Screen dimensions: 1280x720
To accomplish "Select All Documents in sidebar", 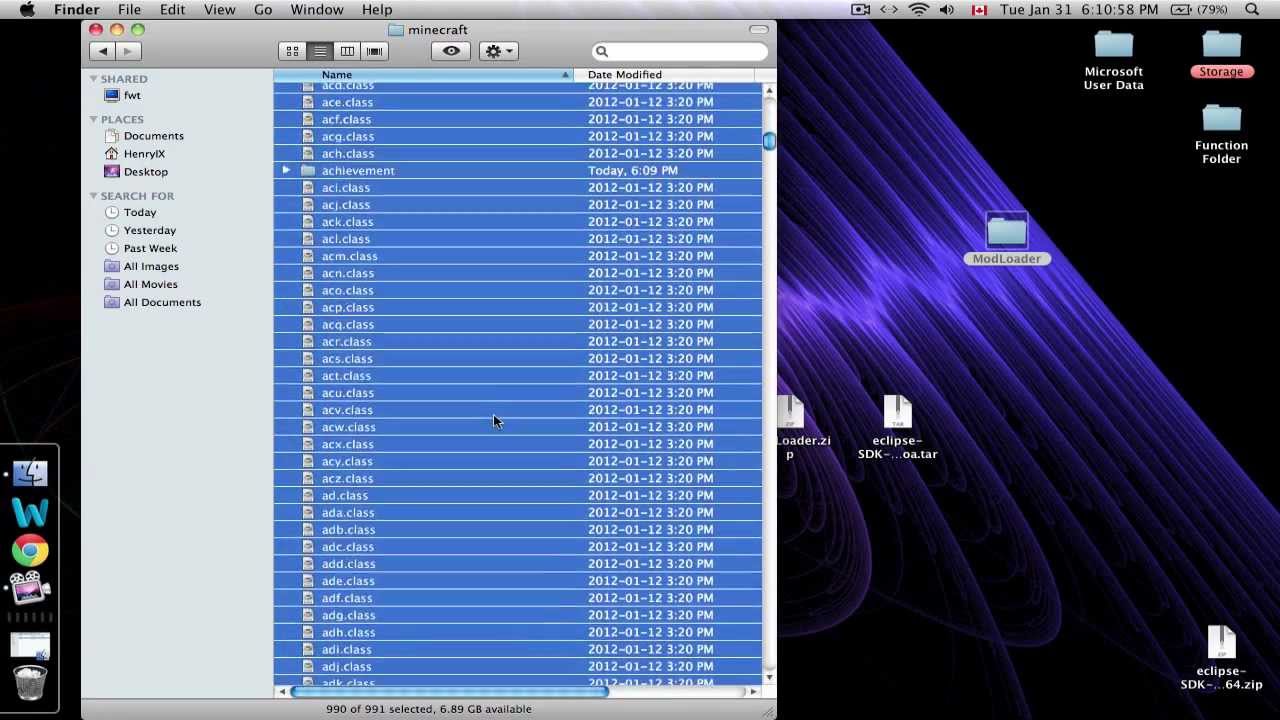I will pos(162,302).
